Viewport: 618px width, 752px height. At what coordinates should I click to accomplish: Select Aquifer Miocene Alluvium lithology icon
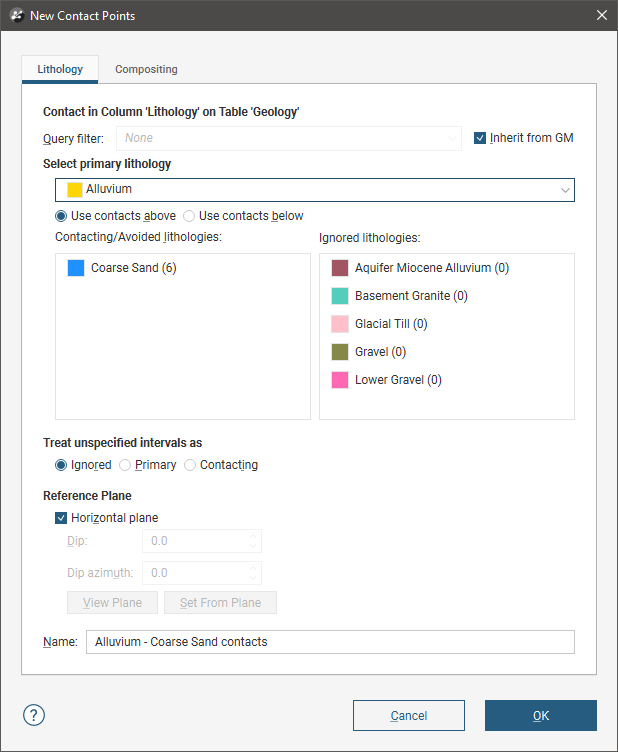340,268
